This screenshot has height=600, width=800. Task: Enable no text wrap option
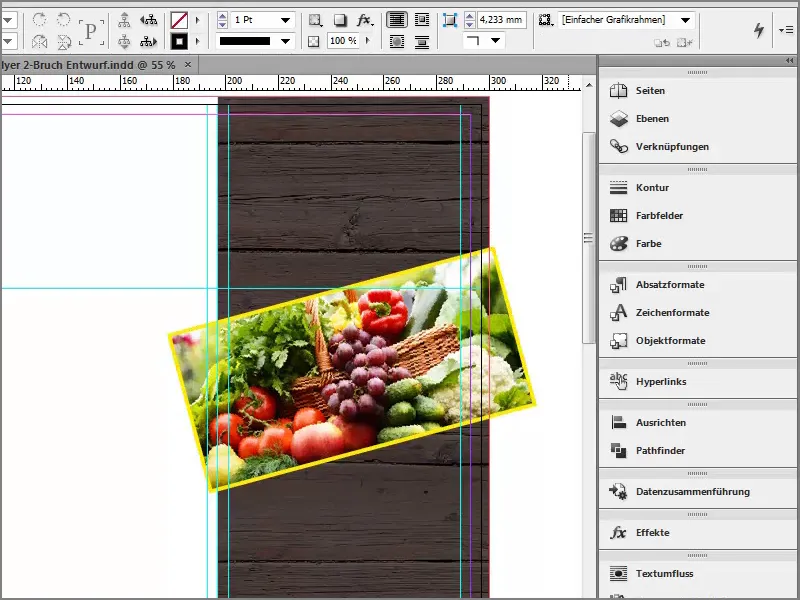click(x=396, y=20)
